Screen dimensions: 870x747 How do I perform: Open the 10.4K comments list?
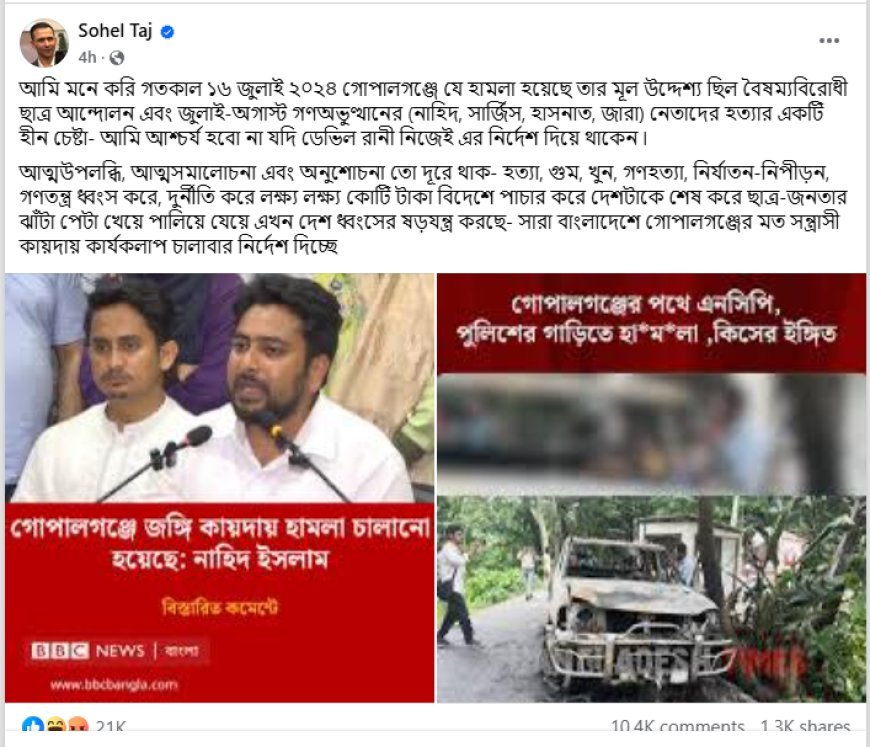(677, 725)
